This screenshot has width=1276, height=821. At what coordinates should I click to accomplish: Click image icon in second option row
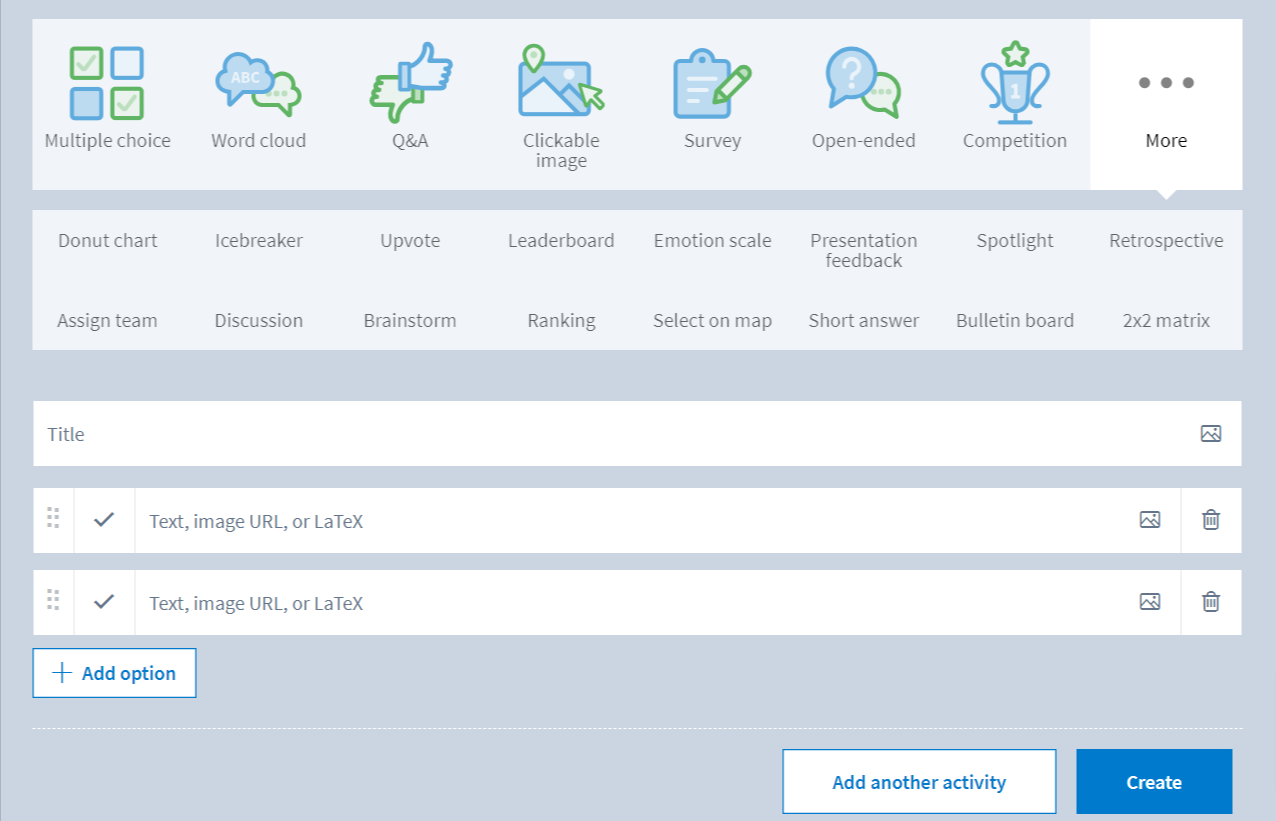coord(1150,602)
